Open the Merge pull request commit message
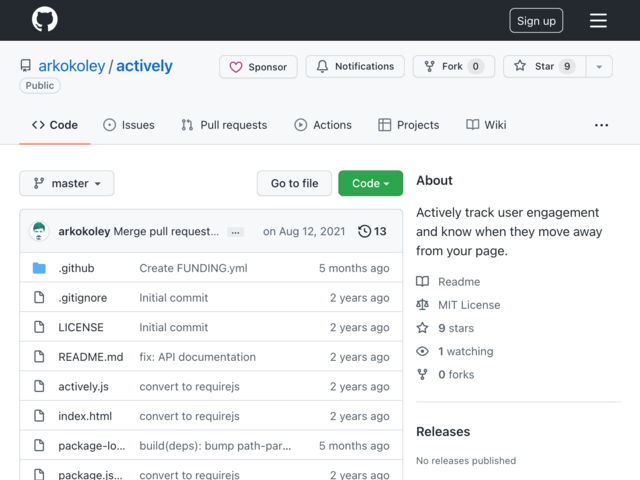 pos(166,231)
